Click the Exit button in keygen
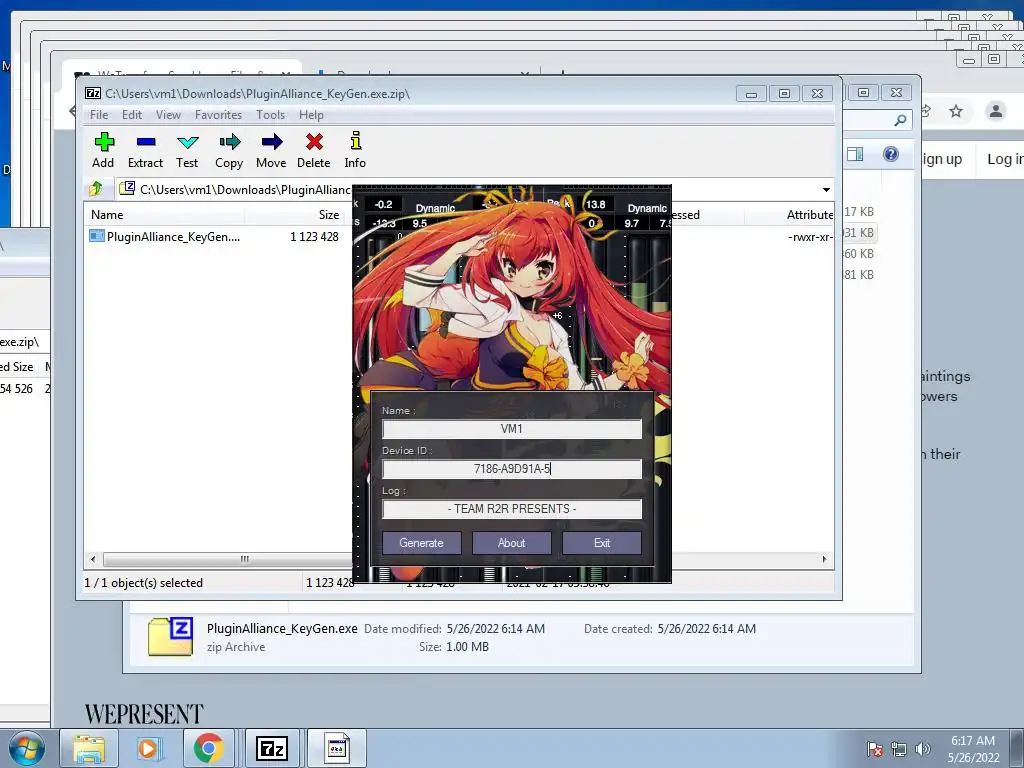Image resolution: width=1024 pixels, height=768 pixels. [601, 543]
